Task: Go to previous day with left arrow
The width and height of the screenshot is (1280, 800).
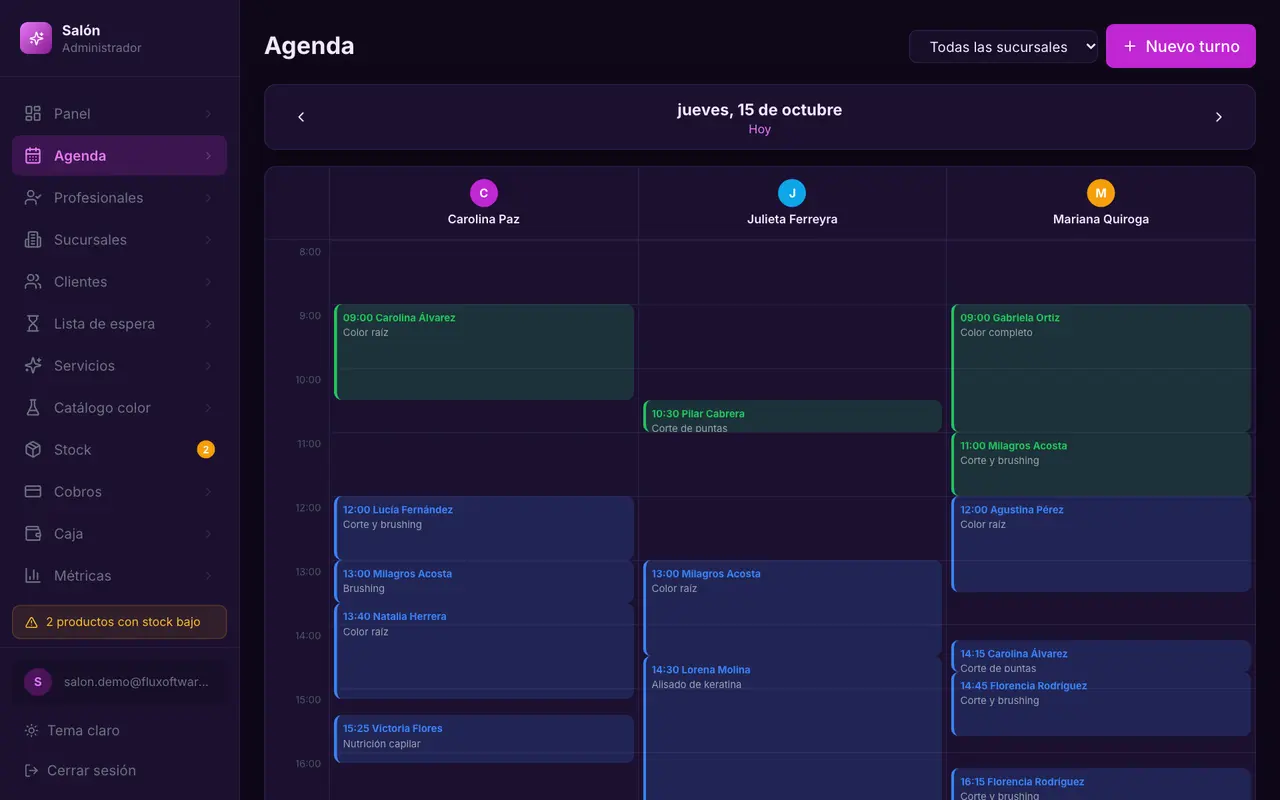Action: 301,117
